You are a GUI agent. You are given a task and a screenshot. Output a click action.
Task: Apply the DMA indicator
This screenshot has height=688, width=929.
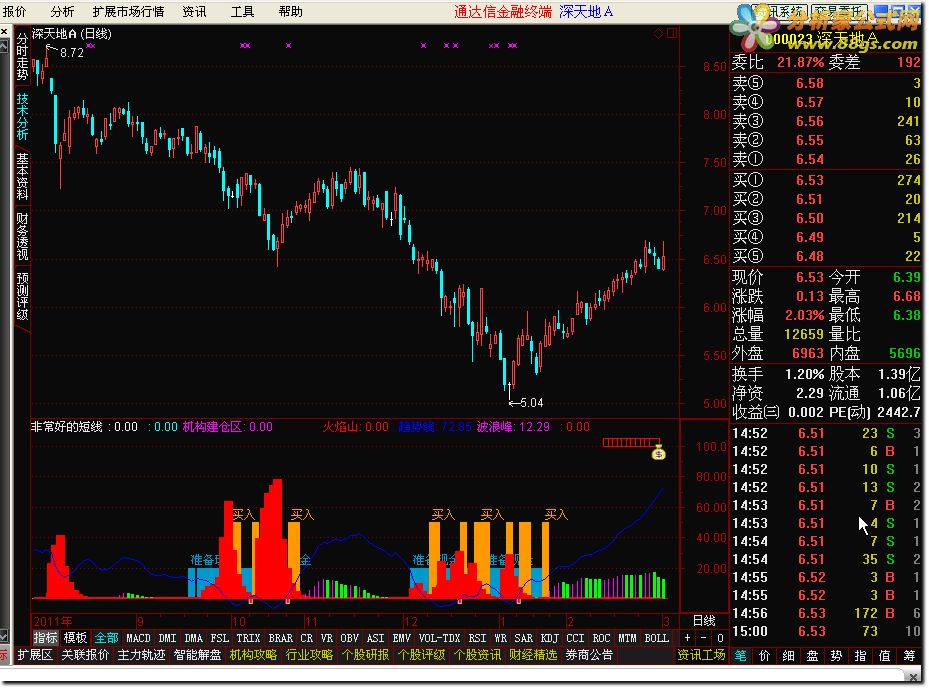point(194,638)
